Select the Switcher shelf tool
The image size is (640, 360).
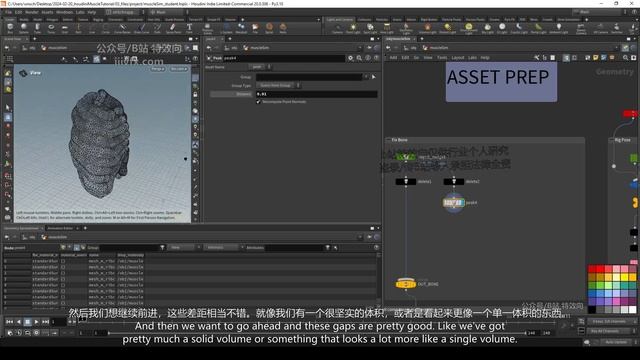616,28
